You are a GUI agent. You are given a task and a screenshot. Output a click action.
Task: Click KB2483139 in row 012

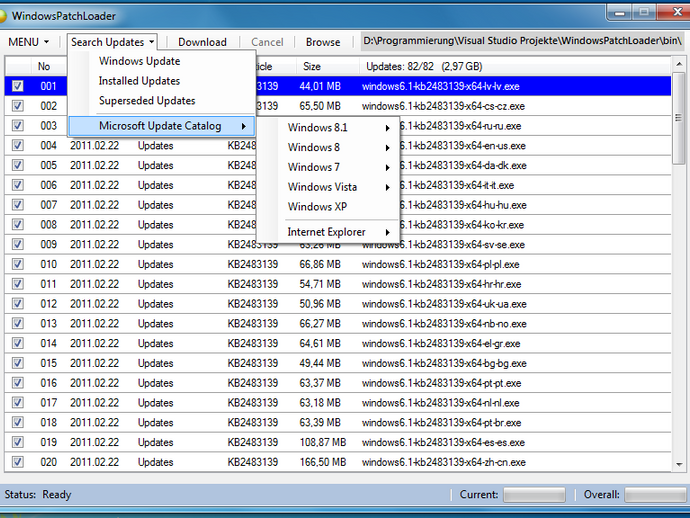[253, 304]
